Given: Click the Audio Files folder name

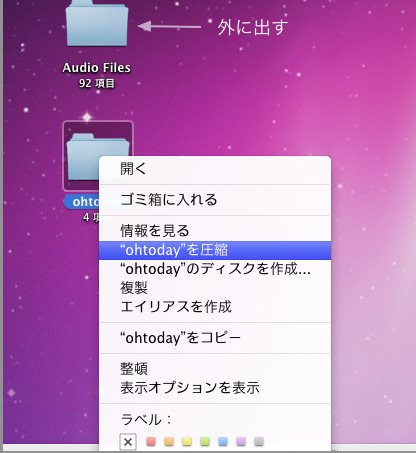Looking at the screenshot, I should point(97,68).
